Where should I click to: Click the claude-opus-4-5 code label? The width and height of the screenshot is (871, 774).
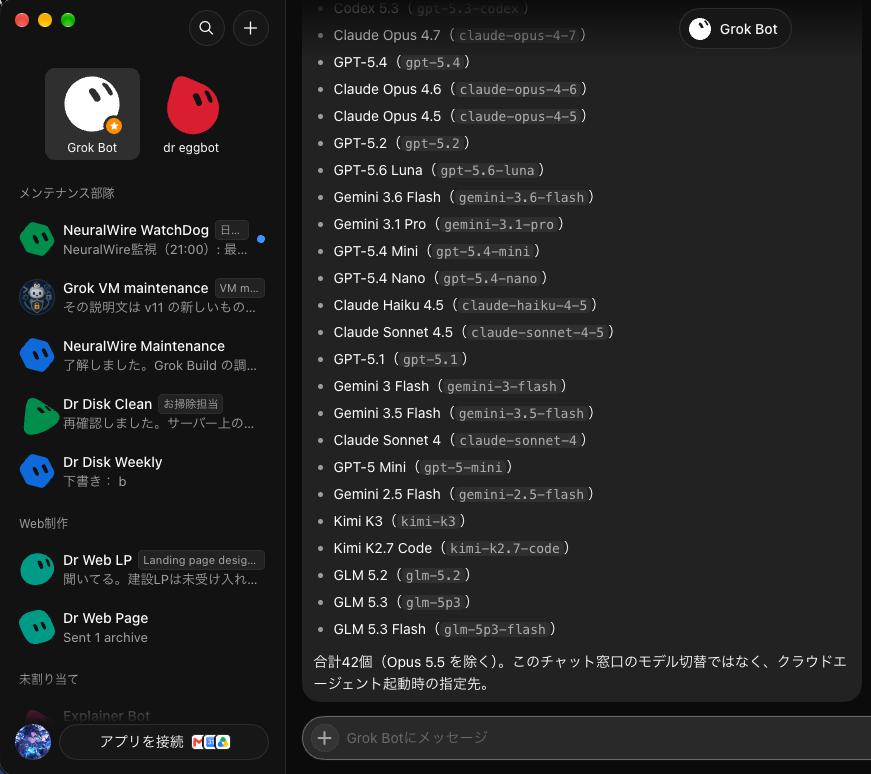click(518, 117)
